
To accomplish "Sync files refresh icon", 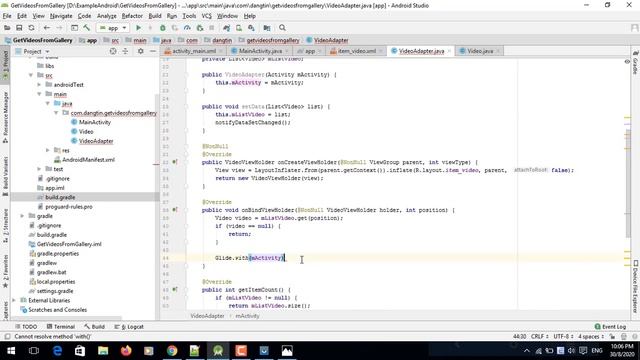I will click(x=31, y=28).
